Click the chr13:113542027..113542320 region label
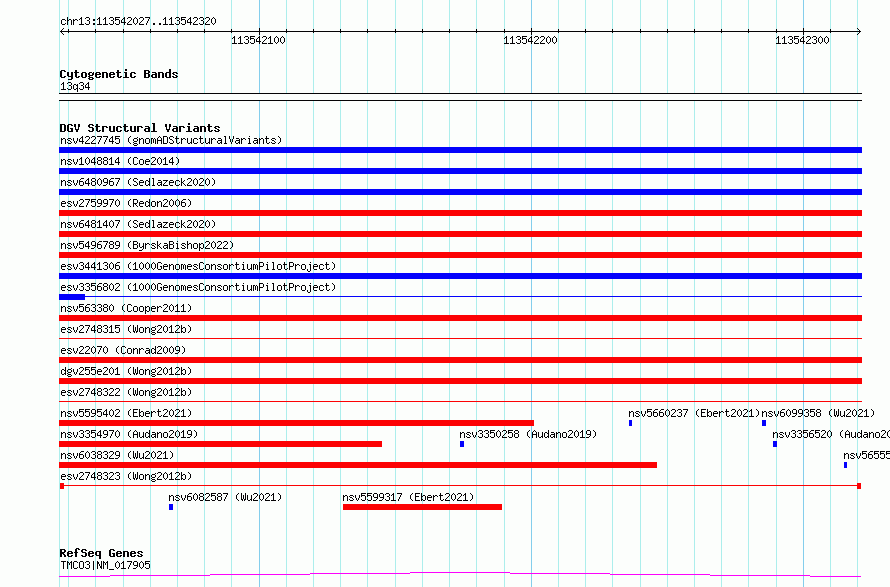Image resolution: width=890 pixels, height=587 pixels. coord(138,22)
